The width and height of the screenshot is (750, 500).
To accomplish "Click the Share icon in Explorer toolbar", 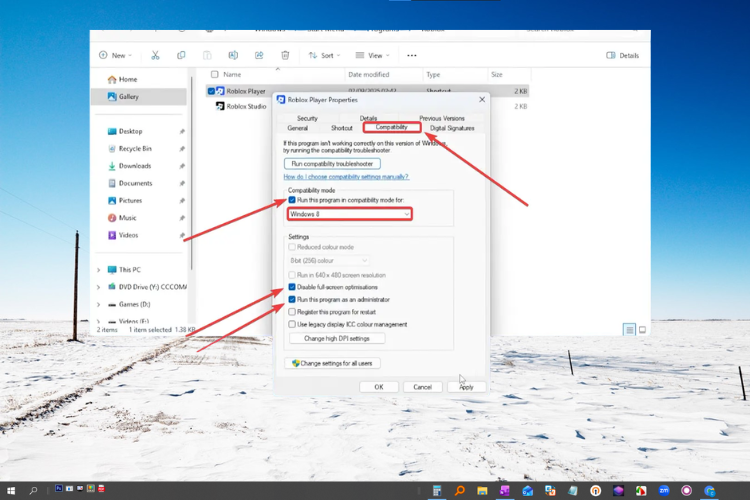I will [x=259, y=56].
